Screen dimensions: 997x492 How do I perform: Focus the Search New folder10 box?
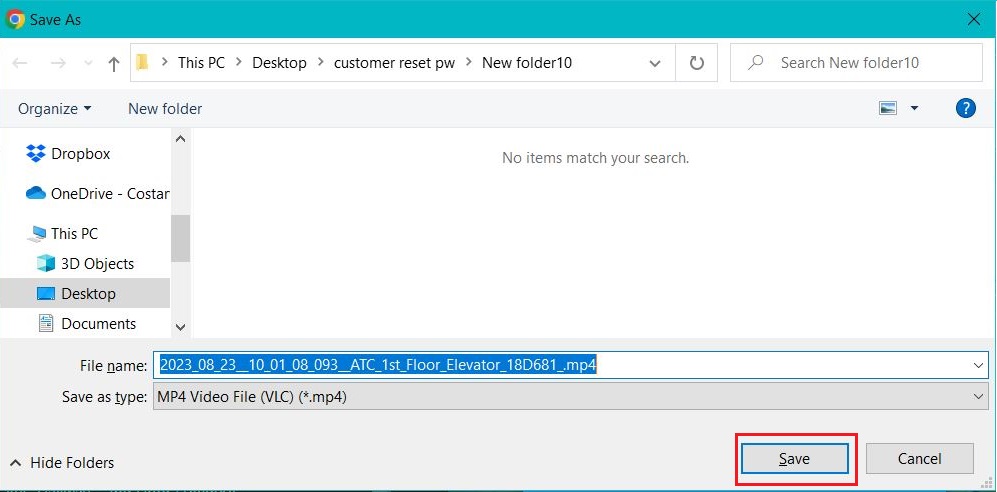pyautogui.click(x=856, y=63)
